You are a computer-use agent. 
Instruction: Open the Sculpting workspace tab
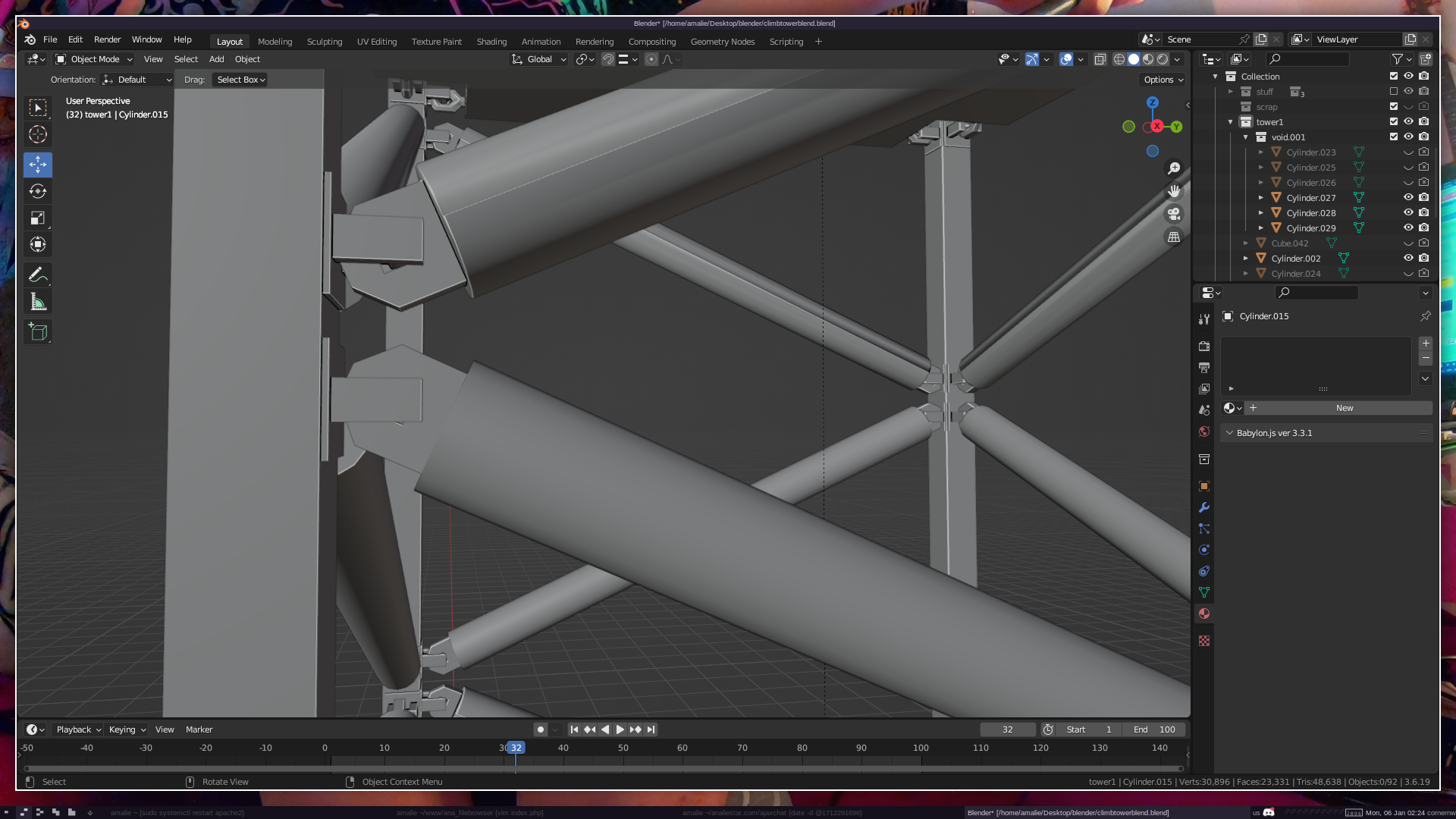pos(324,42)
